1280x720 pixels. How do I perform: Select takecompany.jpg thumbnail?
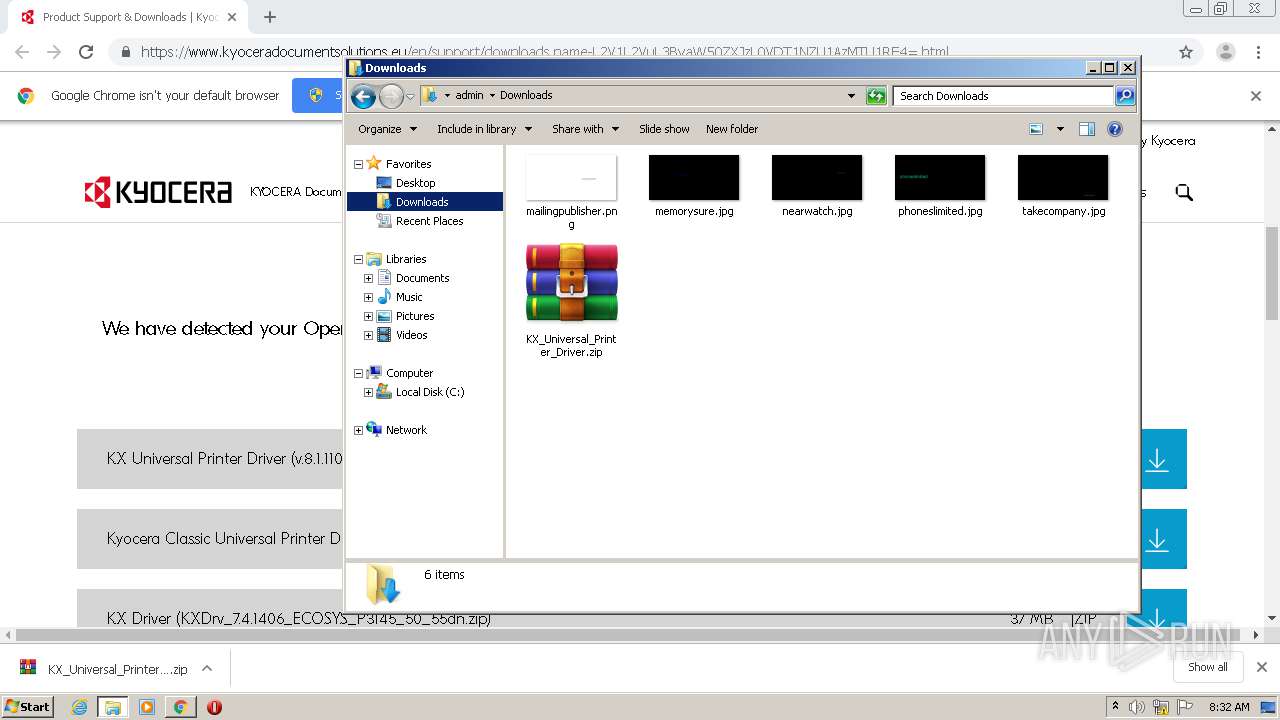[x=1063, y=178]
